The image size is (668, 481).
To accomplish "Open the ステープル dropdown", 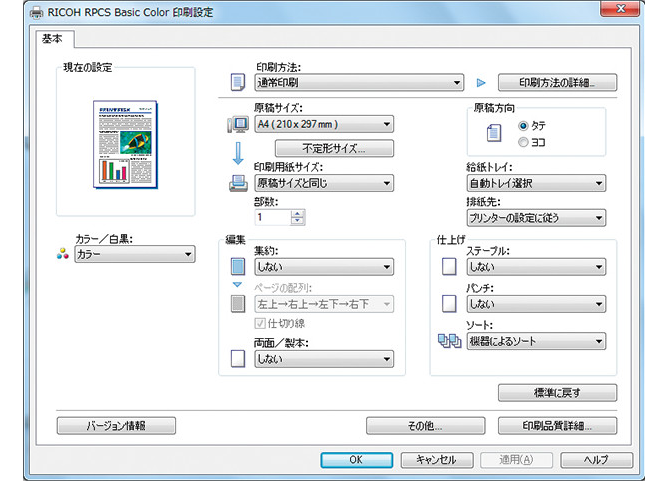I will pyautogui.click(x=536, y=267).
